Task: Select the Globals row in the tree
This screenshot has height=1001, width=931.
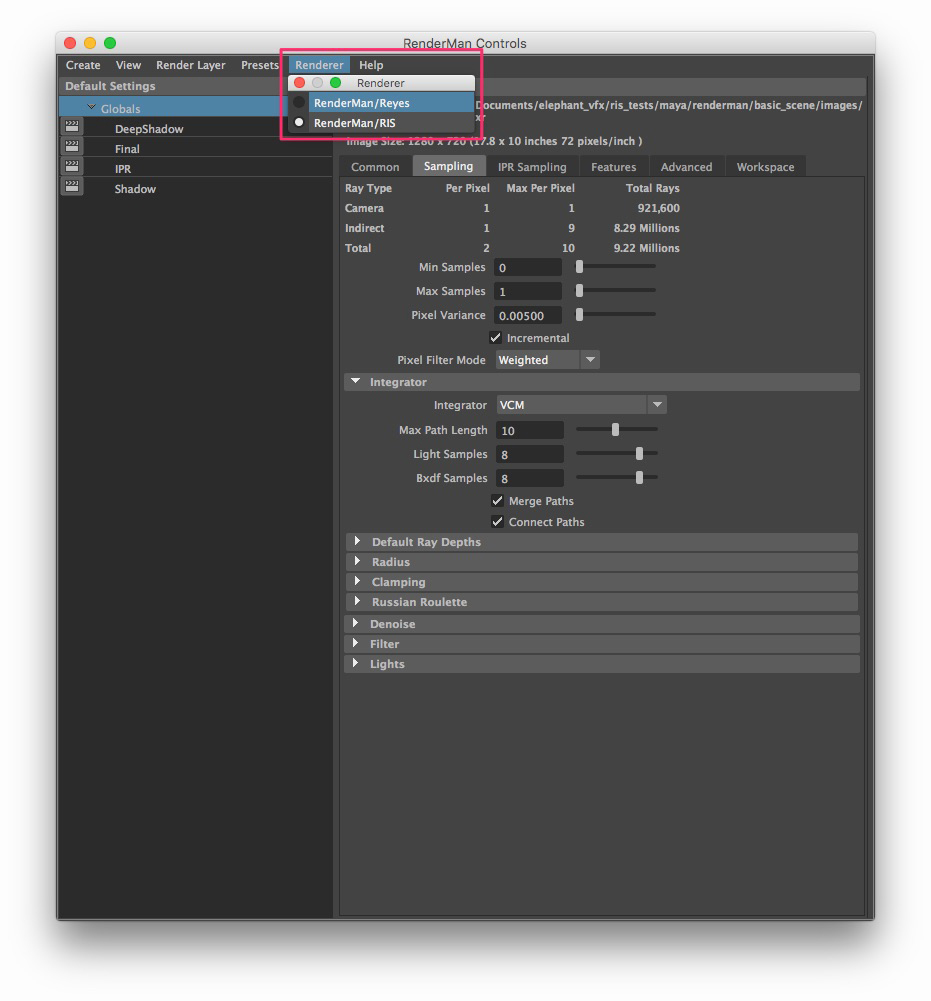Action: (172, 107)
